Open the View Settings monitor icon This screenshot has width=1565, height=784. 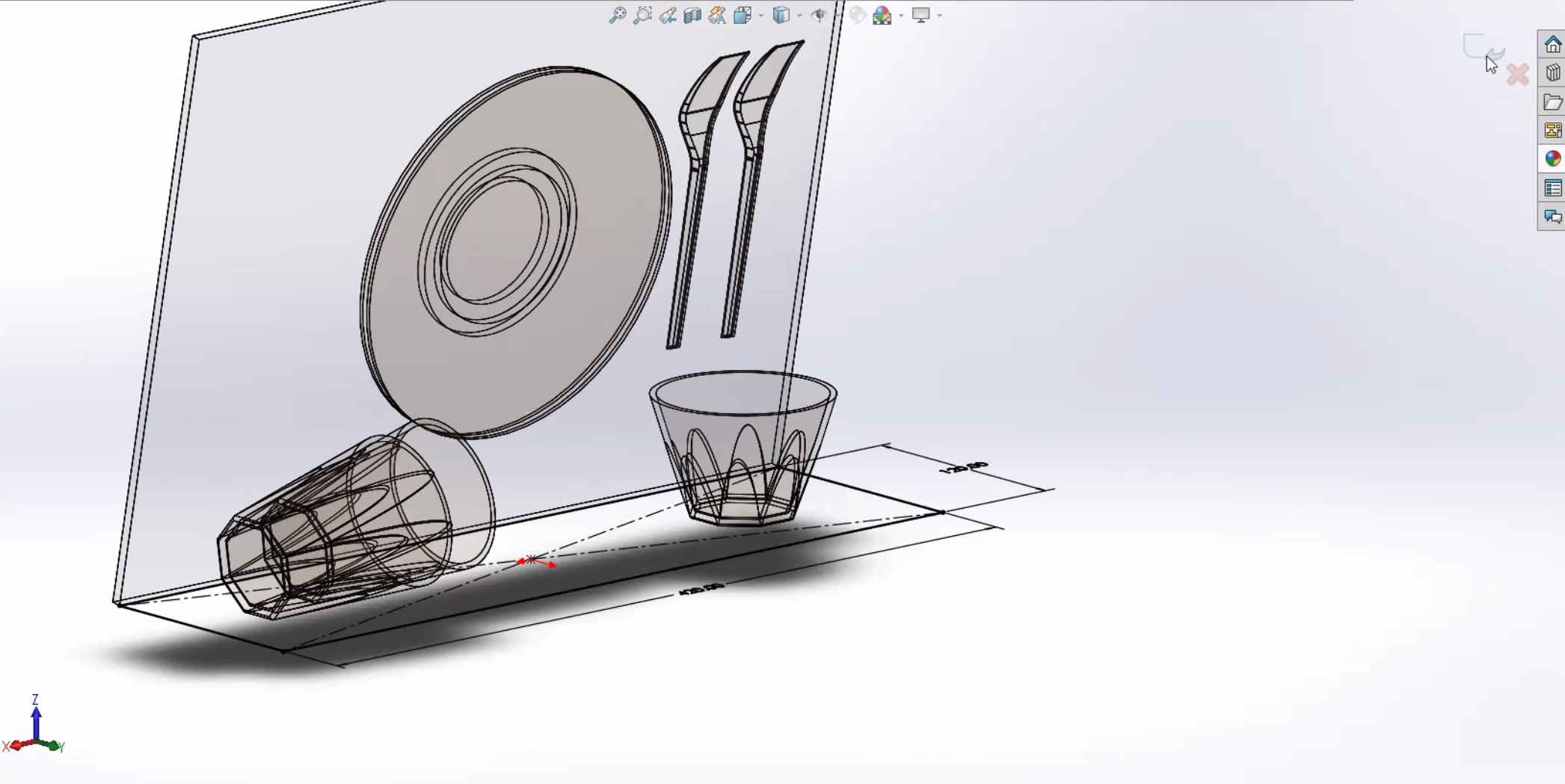920,15
